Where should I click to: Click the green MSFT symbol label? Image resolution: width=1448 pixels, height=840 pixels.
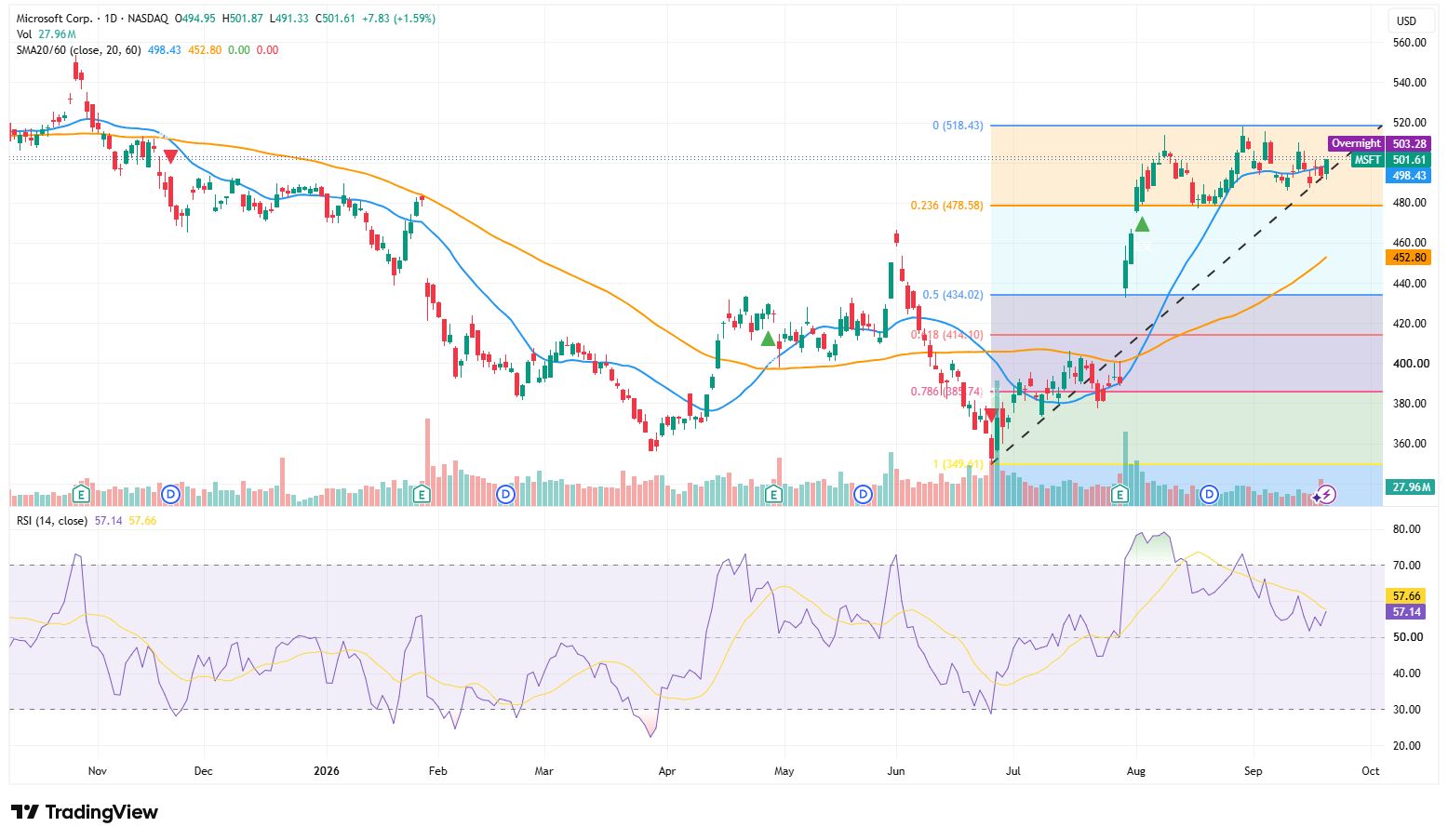click(1367, 160)
